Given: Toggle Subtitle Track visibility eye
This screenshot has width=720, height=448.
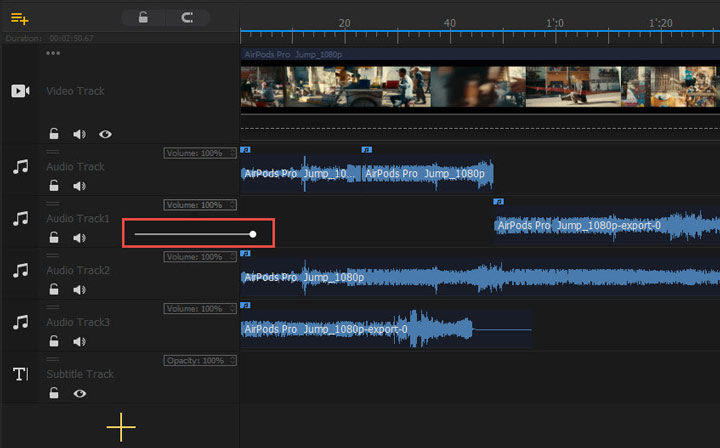Looking at the screenshot, I should tap(80, 394).
